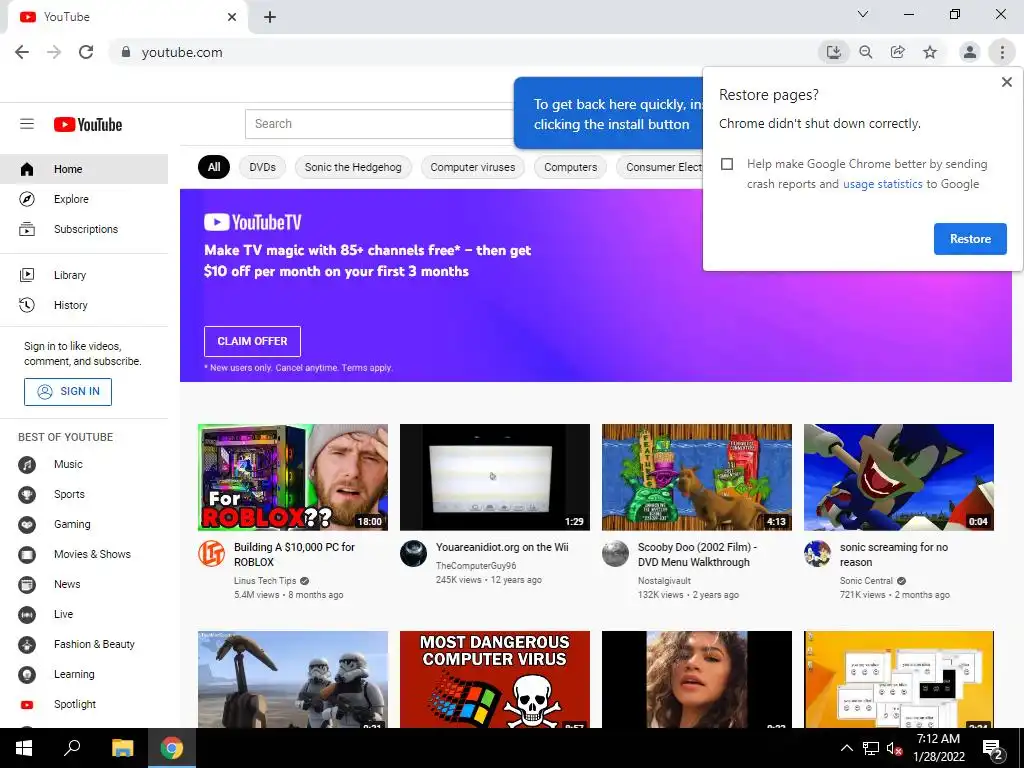Dismiss the Restore pages popup
Viewport: 1024px width, 768px height.
click(1006, 82)
